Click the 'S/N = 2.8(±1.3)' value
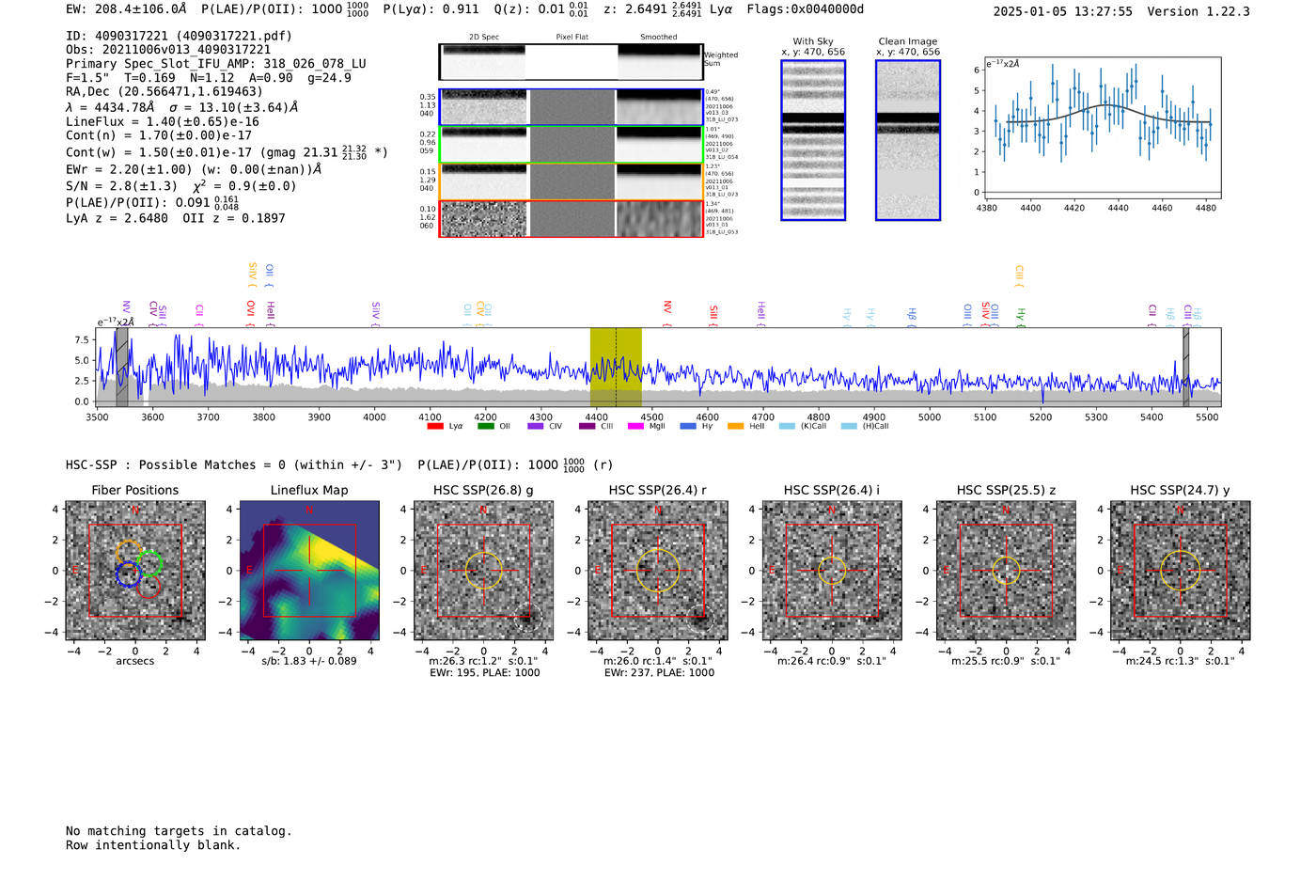1316x896 pixels. pos(121,186)
